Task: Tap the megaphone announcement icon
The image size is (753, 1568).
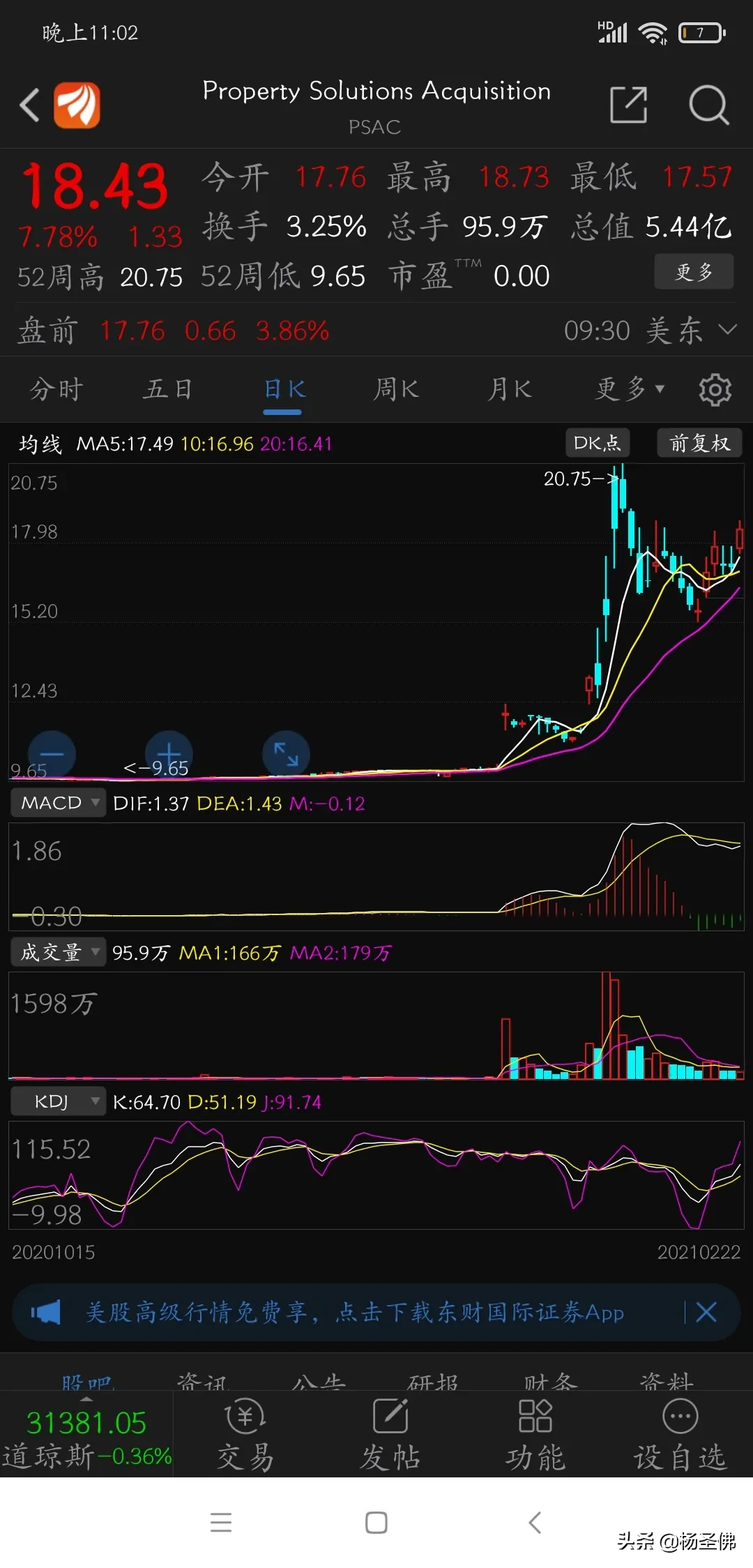Action: [x=46, y=1312]
